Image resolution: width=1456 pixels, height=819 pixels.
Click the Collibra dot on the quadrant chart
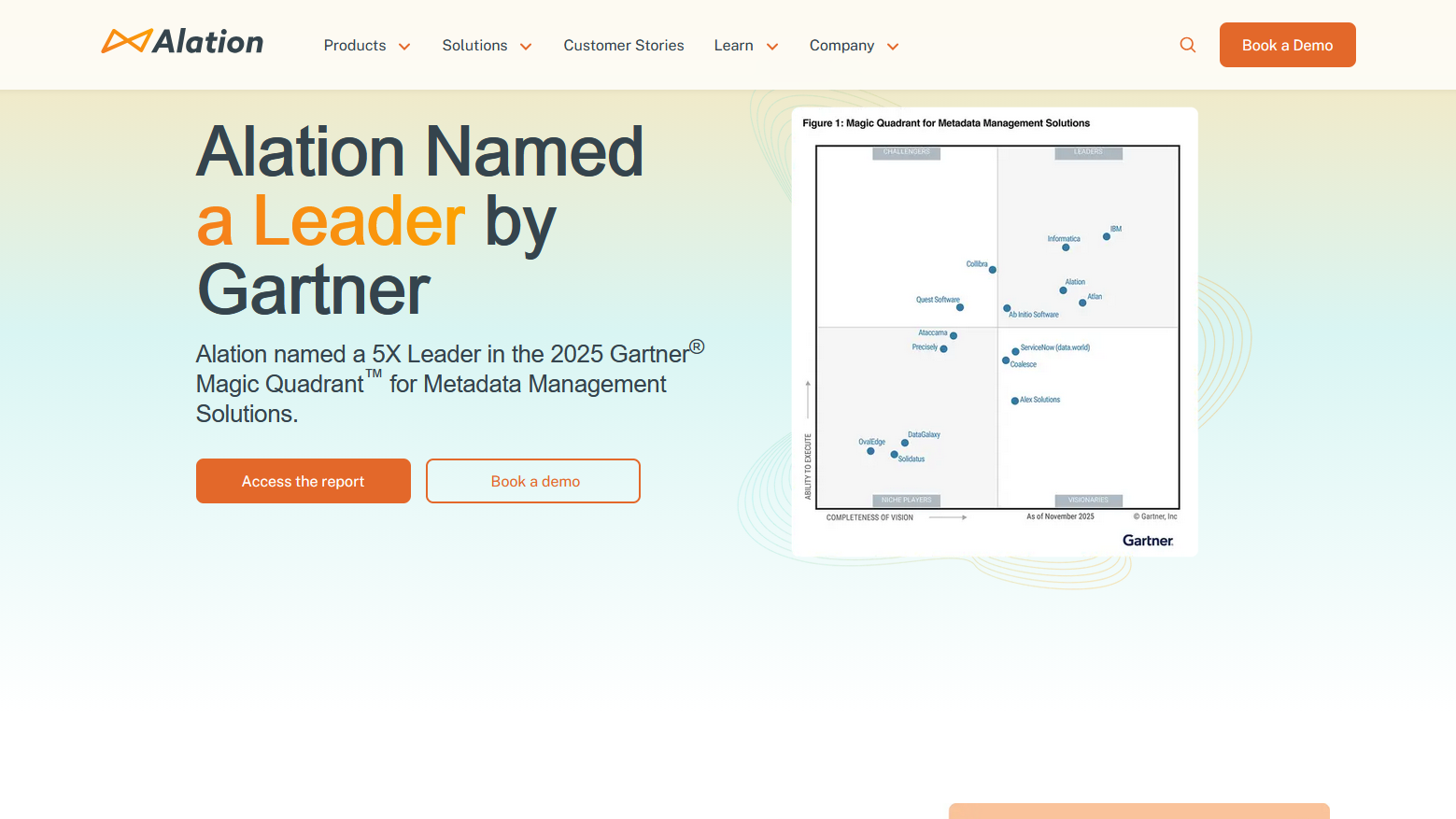[992, 269]
